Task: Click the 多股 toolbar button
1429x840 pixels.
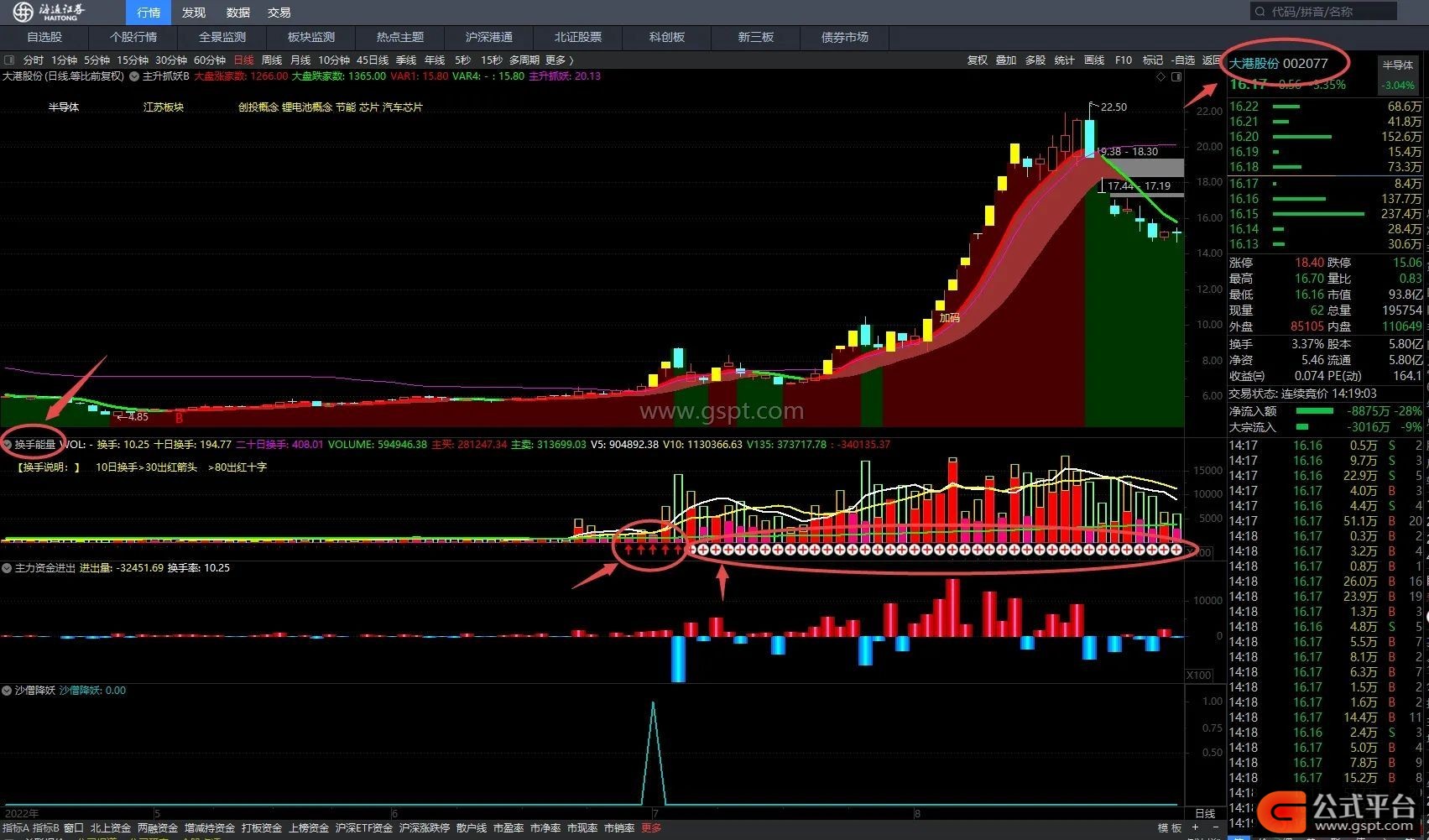Action: point(1035,60)
